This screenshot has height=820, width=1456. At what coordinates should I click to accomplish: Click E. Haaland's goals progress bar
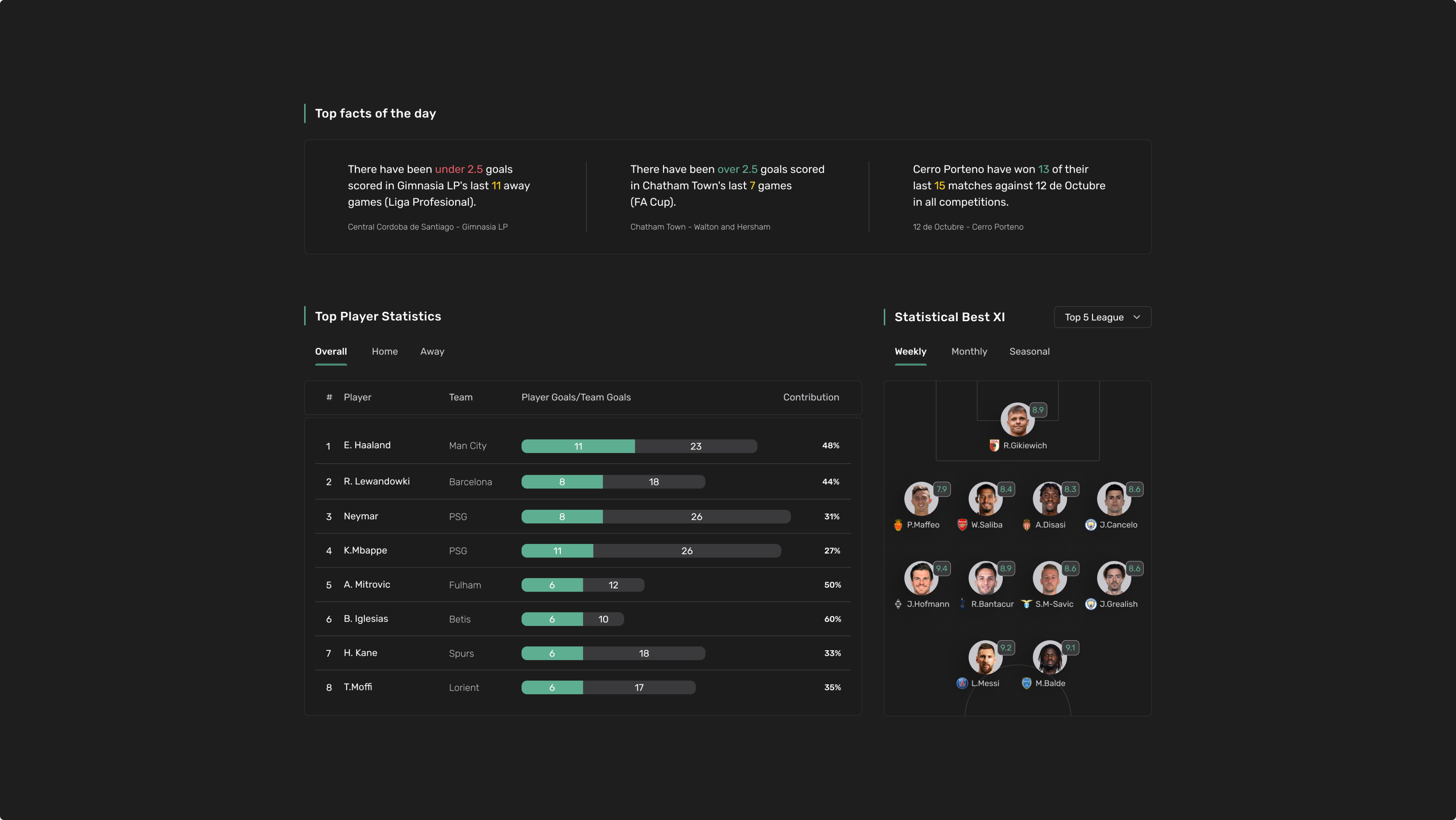tap(639, 446)
